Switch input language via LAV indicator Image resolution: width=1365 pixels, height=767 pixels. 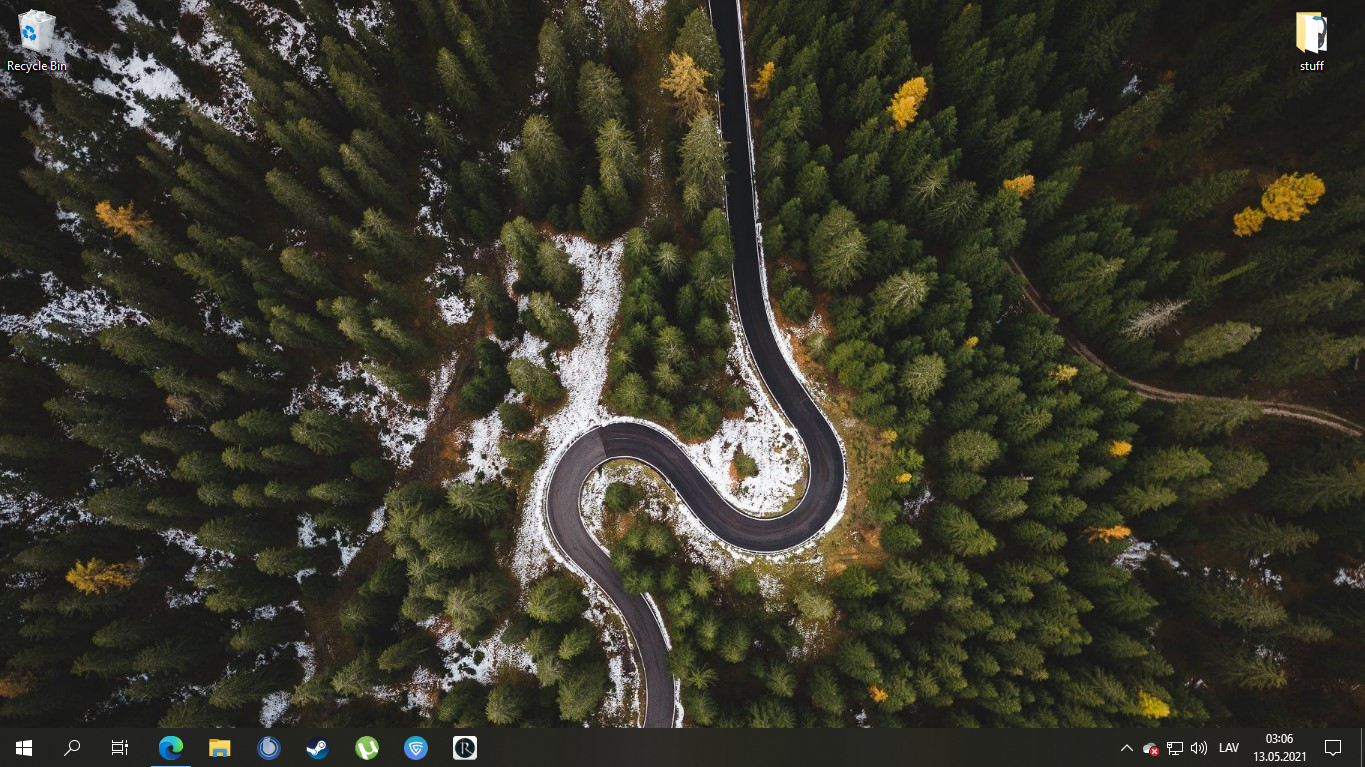click(x=1229, y=748)
